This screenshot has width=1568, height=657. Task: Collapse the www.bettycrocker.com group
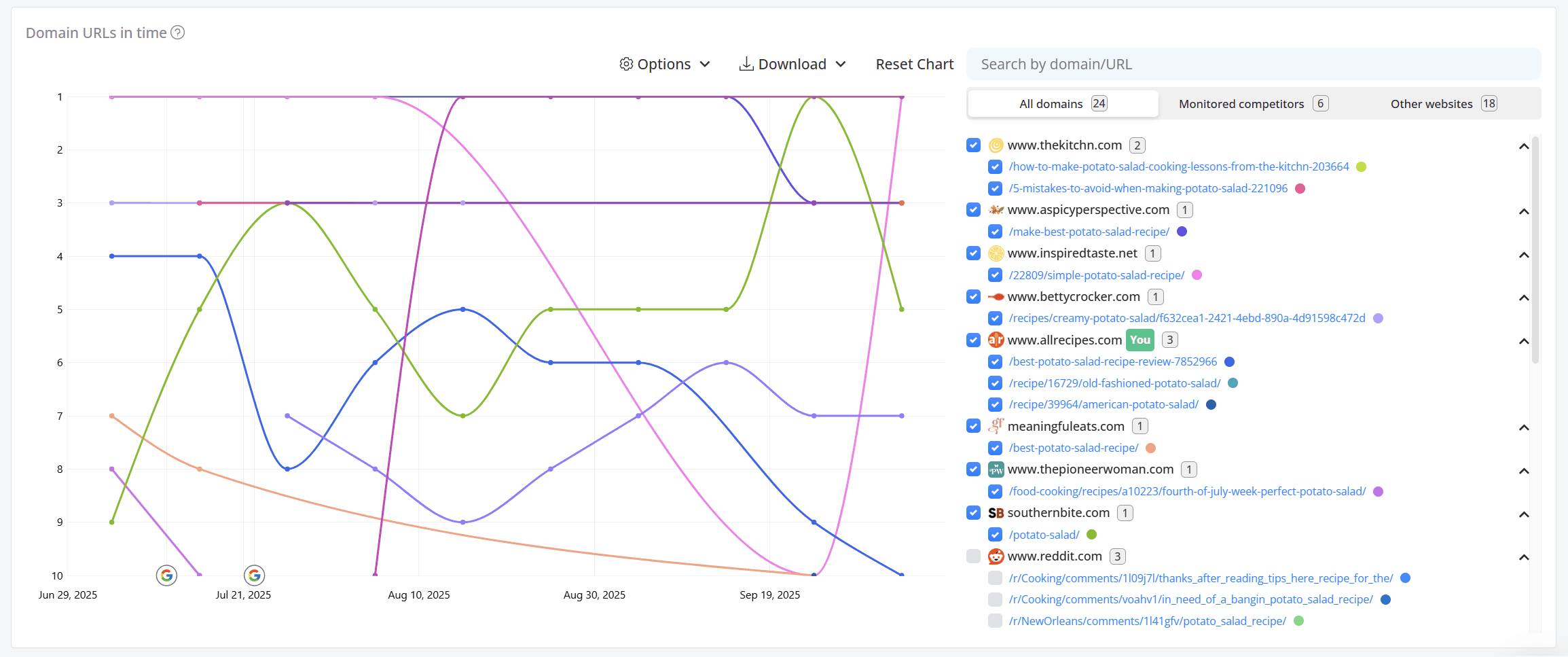[1524, 298]
